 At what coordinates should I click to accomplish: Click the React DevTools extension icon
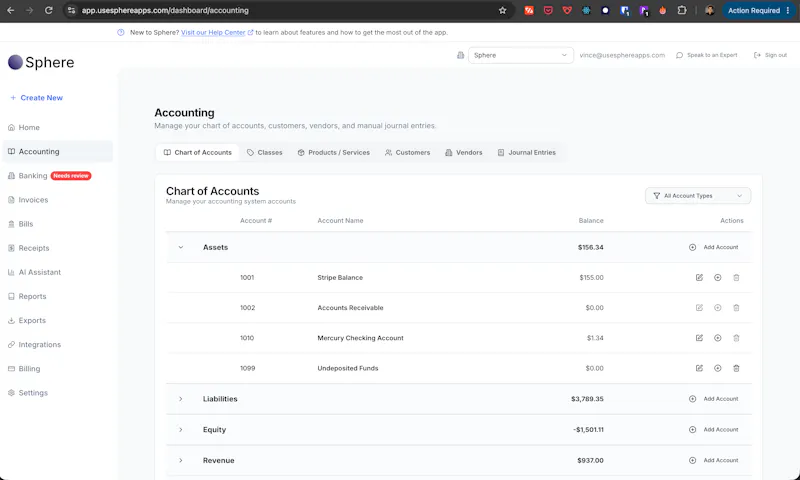click(x=586, y=10)
